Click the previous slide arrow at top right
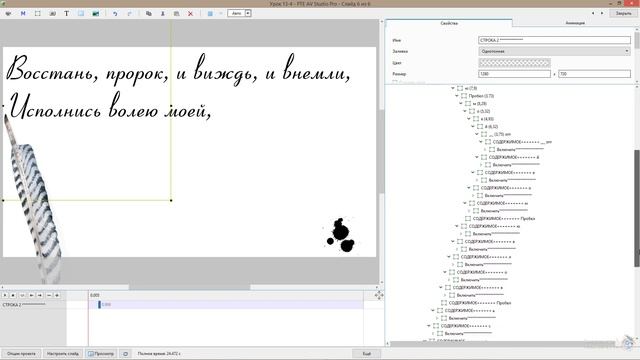640x360 pixels. coord(593,13)
